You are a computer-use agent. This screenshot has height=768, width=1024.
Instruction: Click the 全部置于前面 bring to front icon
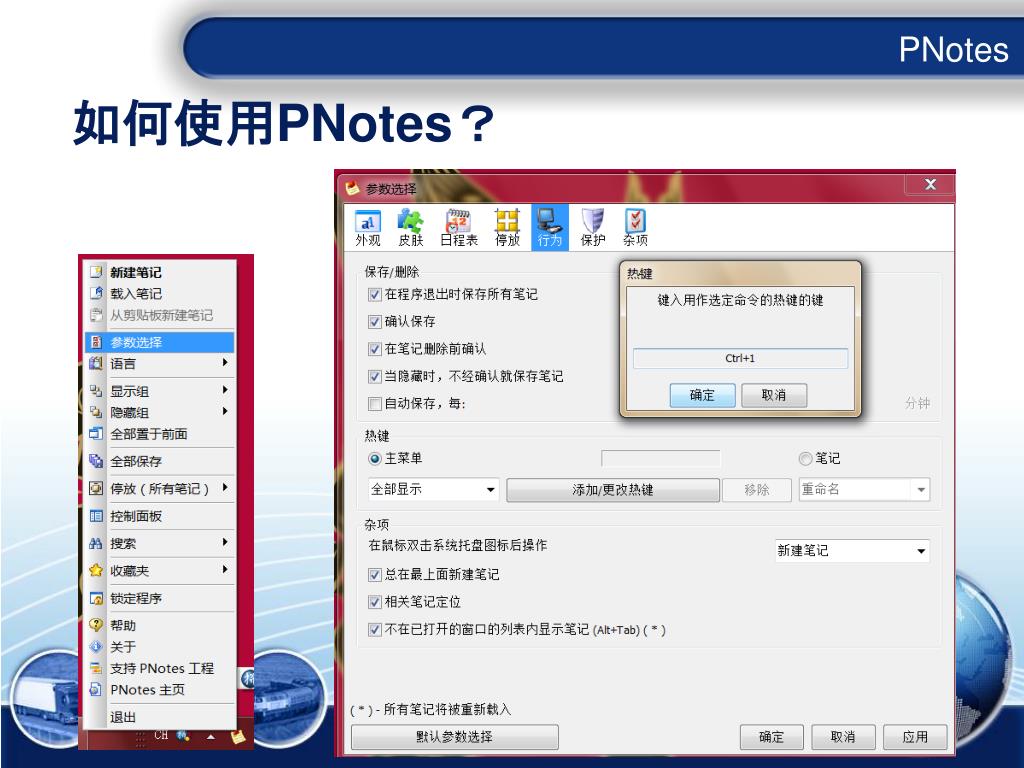click(96, 434)
